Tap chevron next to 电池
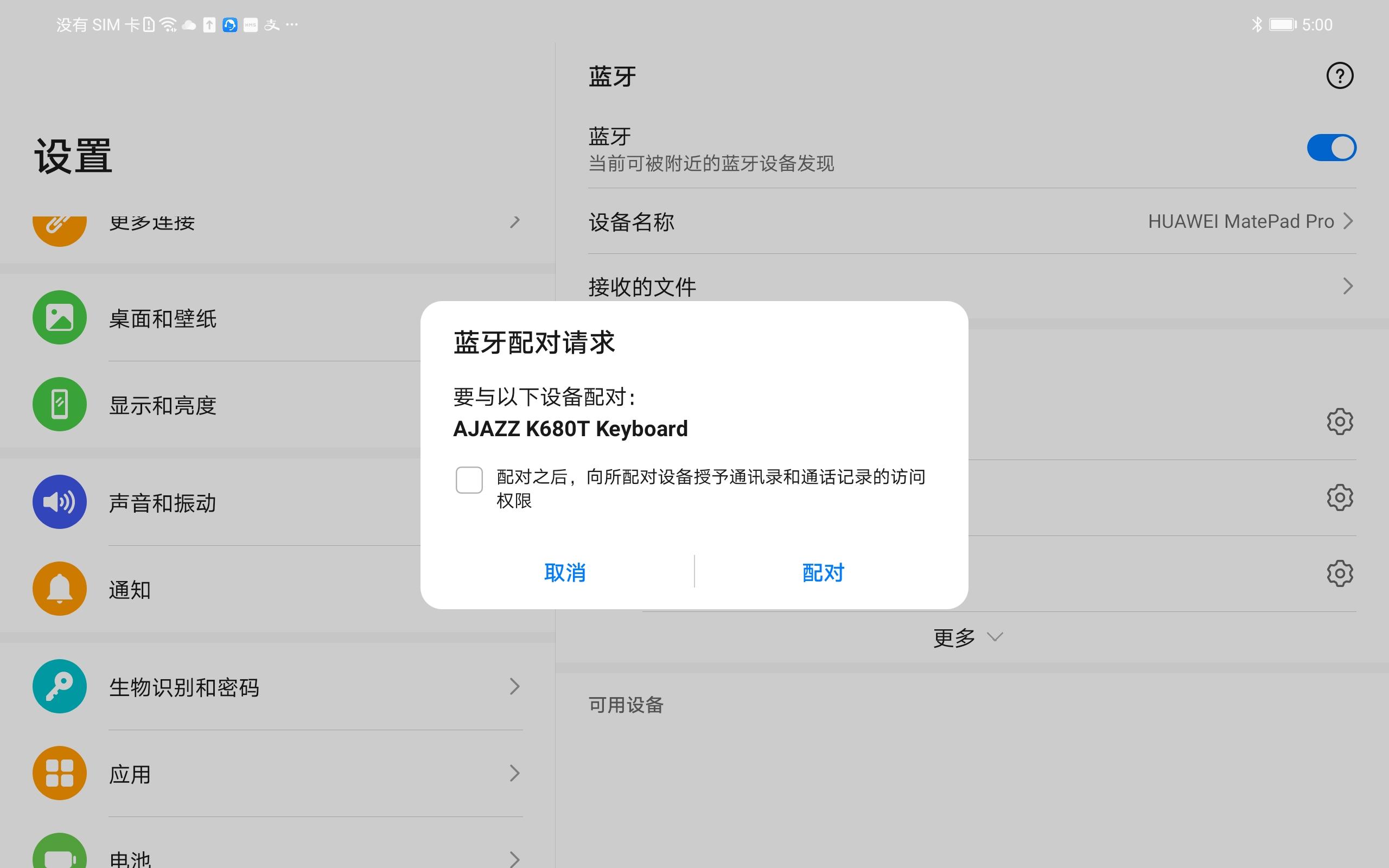Viewport: 1389px width, 868px height. click(515, 859)
